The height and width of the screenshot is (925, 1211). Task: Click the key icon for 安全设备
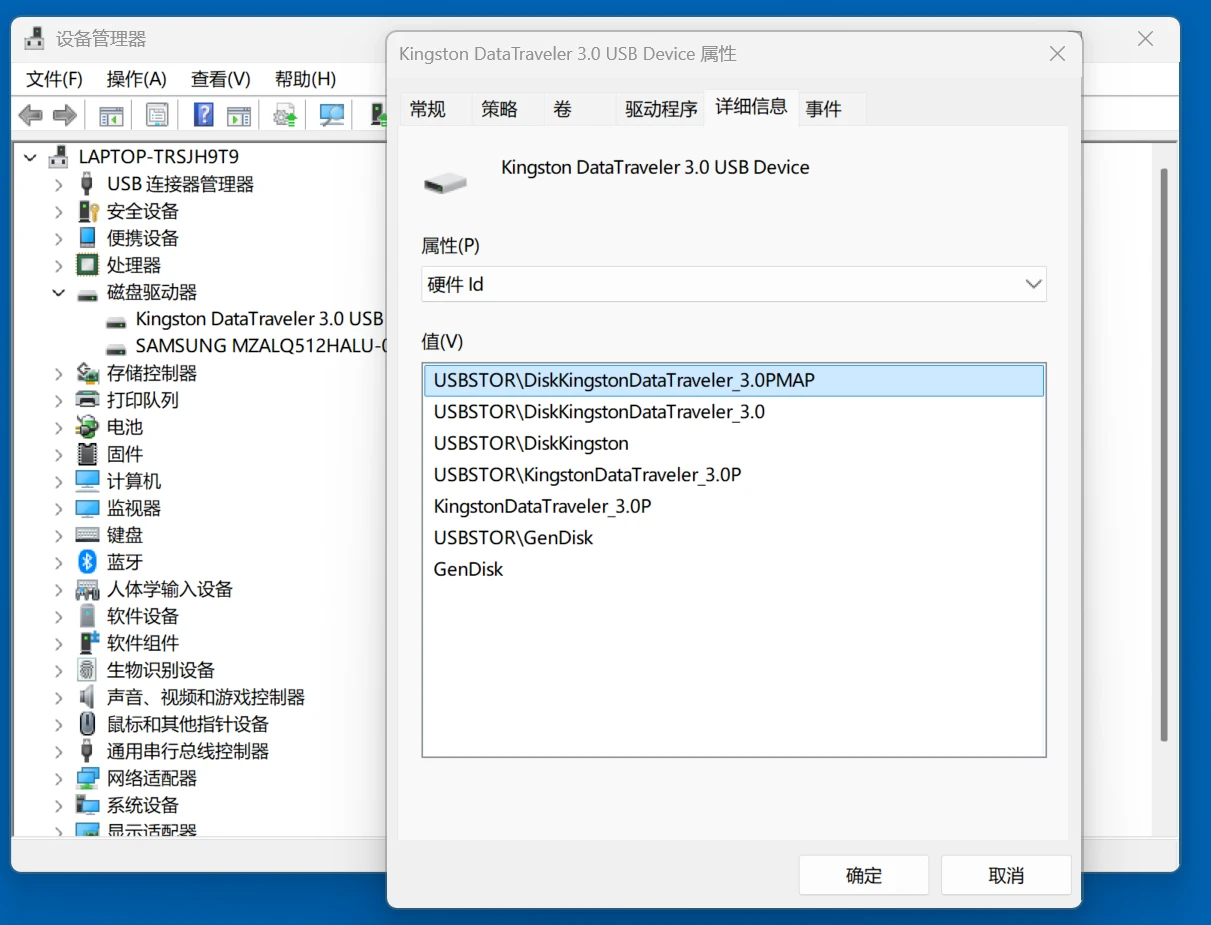click(88, 211)
